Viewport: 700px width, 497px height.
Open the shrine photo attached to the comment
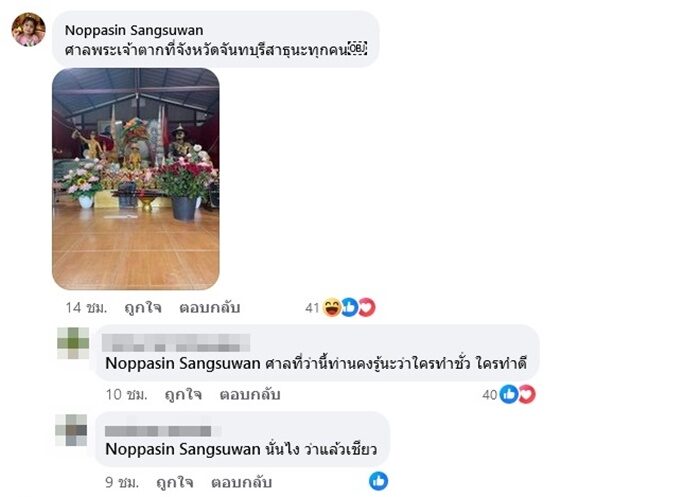[x=136, y=179]
